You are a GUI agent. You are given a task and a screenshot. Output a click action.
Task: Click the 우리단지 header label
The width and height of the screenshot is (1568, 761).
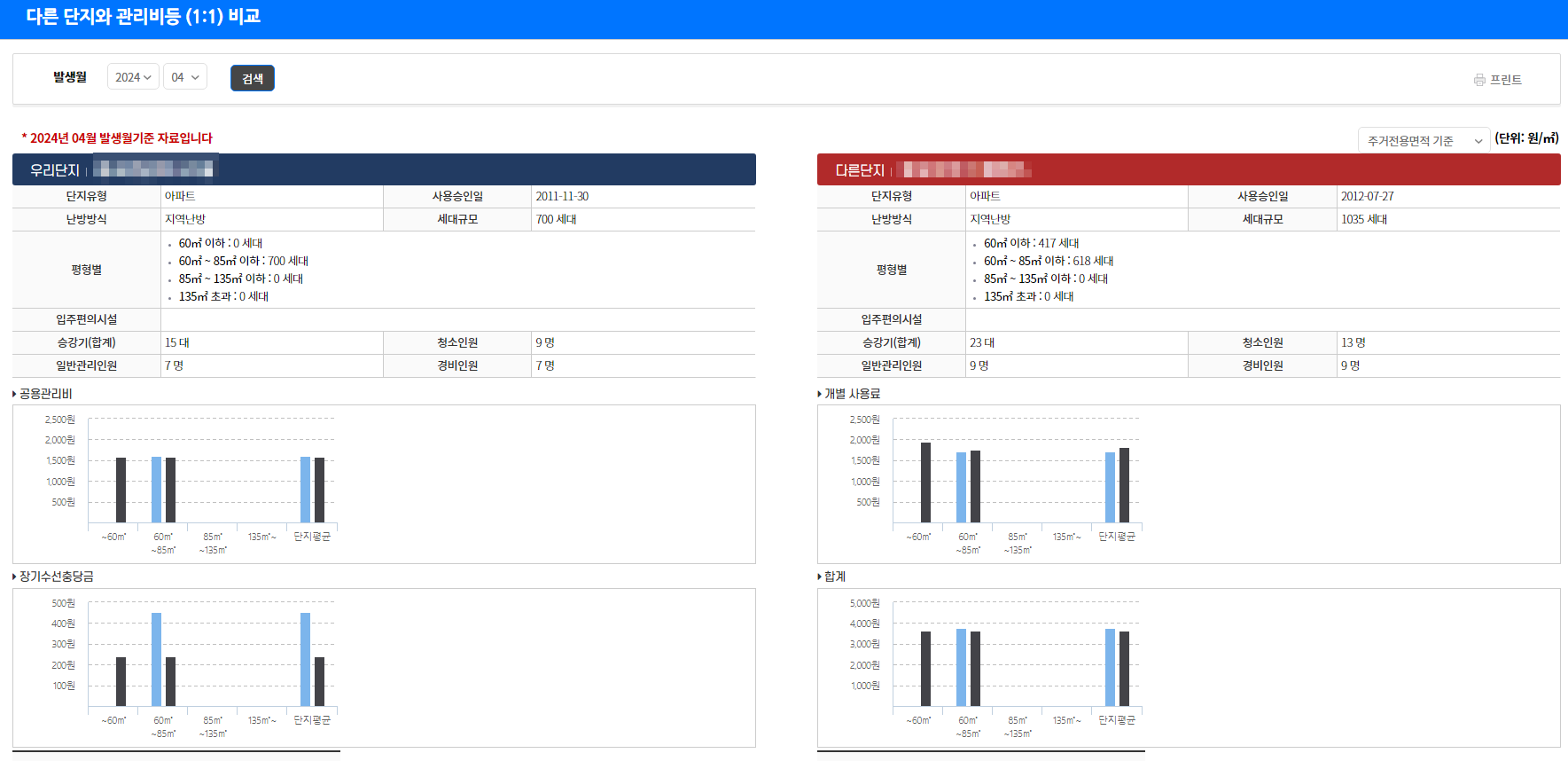[x=55, y=169]
